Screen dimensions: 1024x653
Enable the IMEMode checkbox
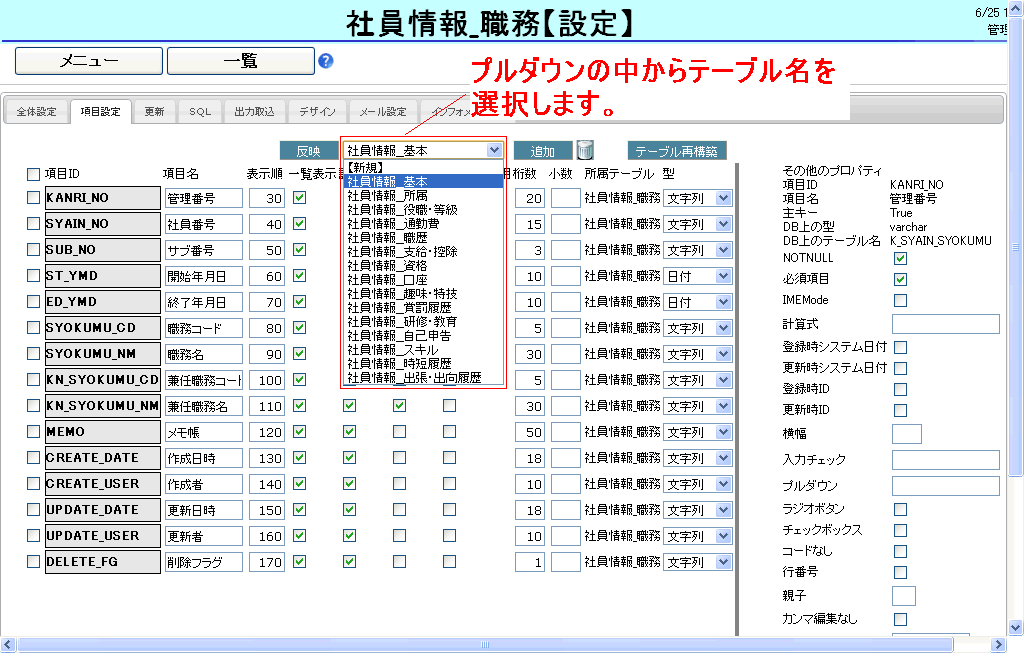[x=900, y=300]
